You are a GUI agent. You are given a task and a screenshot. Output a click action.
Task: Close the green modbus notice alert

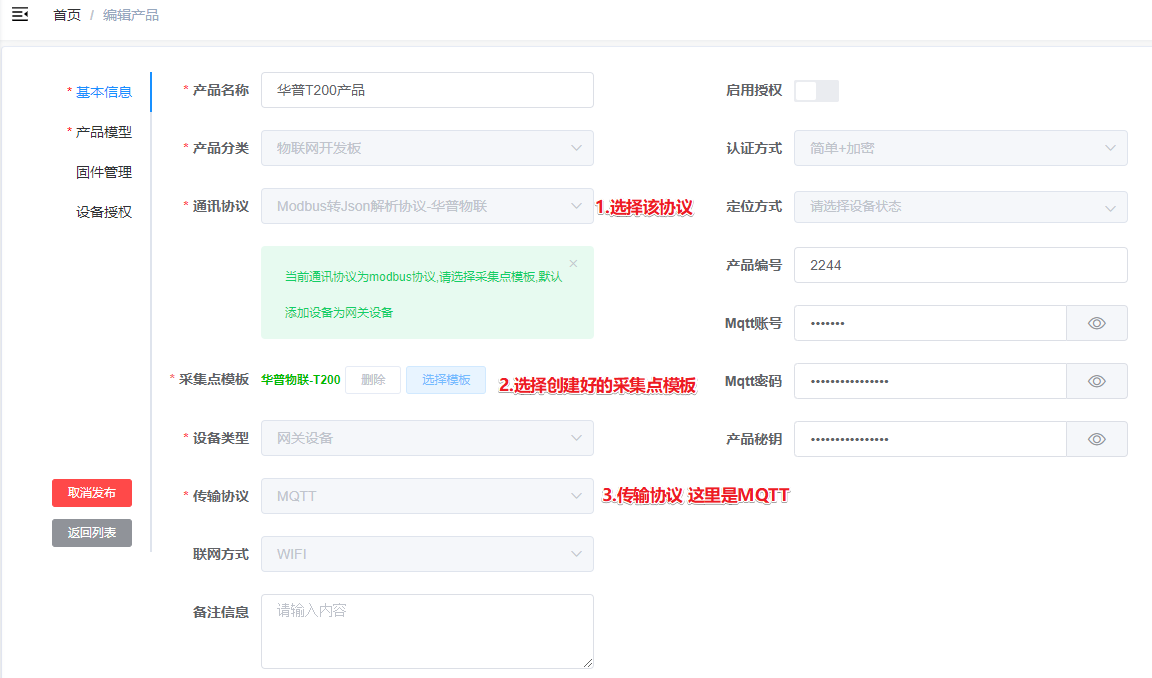pos(573,263)
